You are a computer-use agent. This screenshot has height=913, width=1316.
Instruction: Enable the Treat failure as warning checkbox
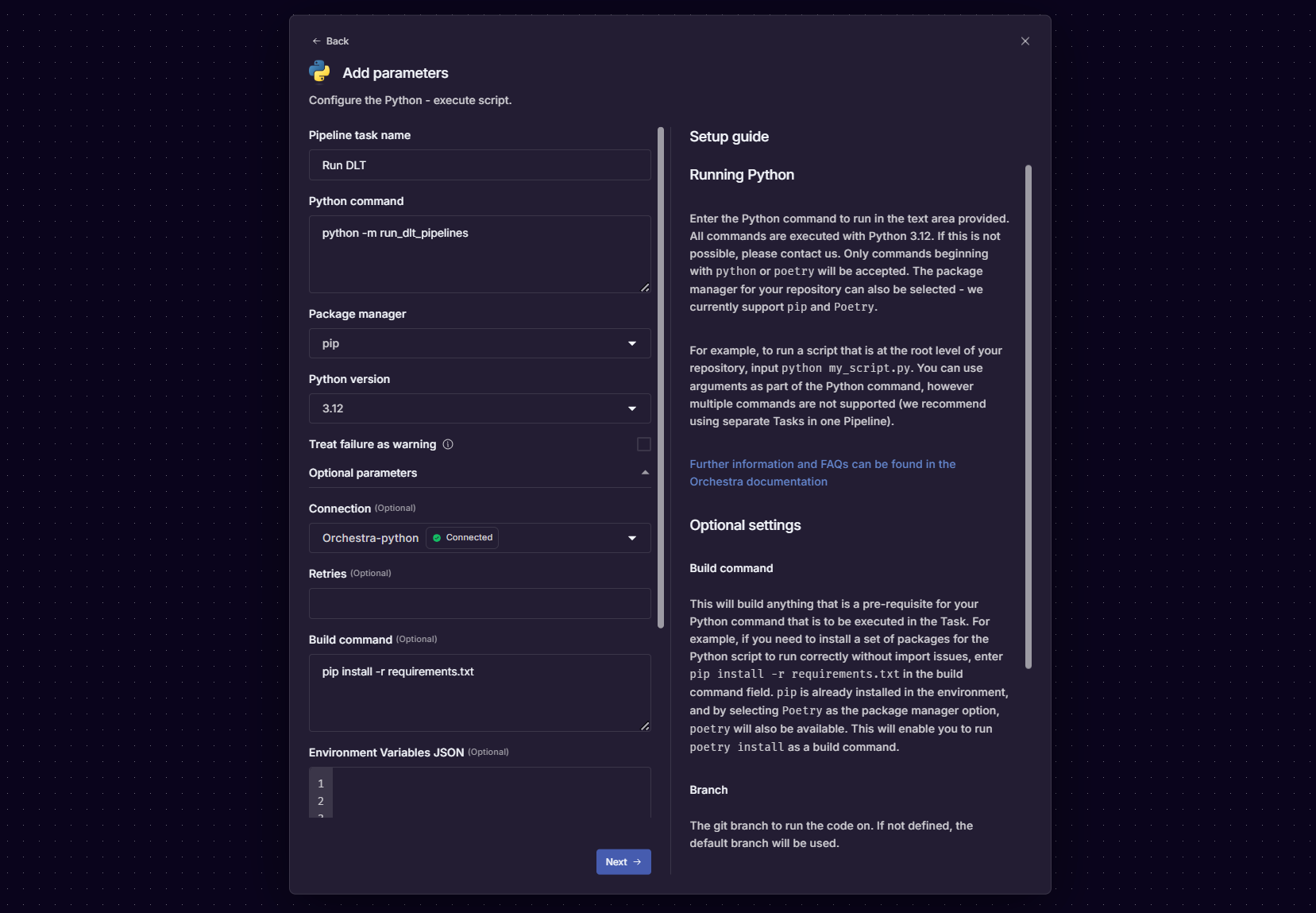click(x=644, y=444)
